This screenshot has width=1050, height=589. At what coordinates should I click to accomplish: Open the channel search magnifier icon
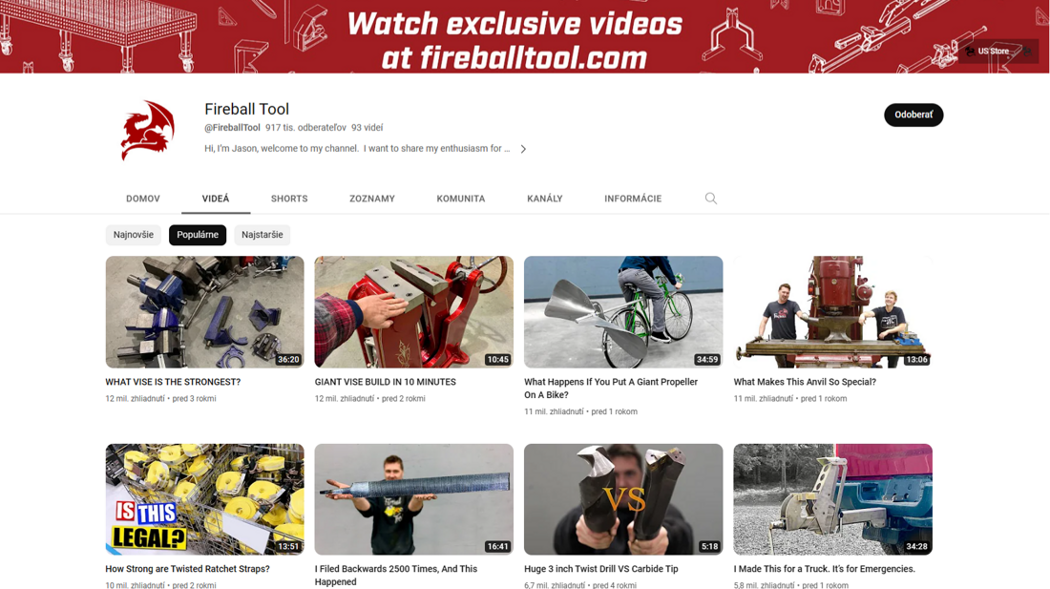[710, 198]
